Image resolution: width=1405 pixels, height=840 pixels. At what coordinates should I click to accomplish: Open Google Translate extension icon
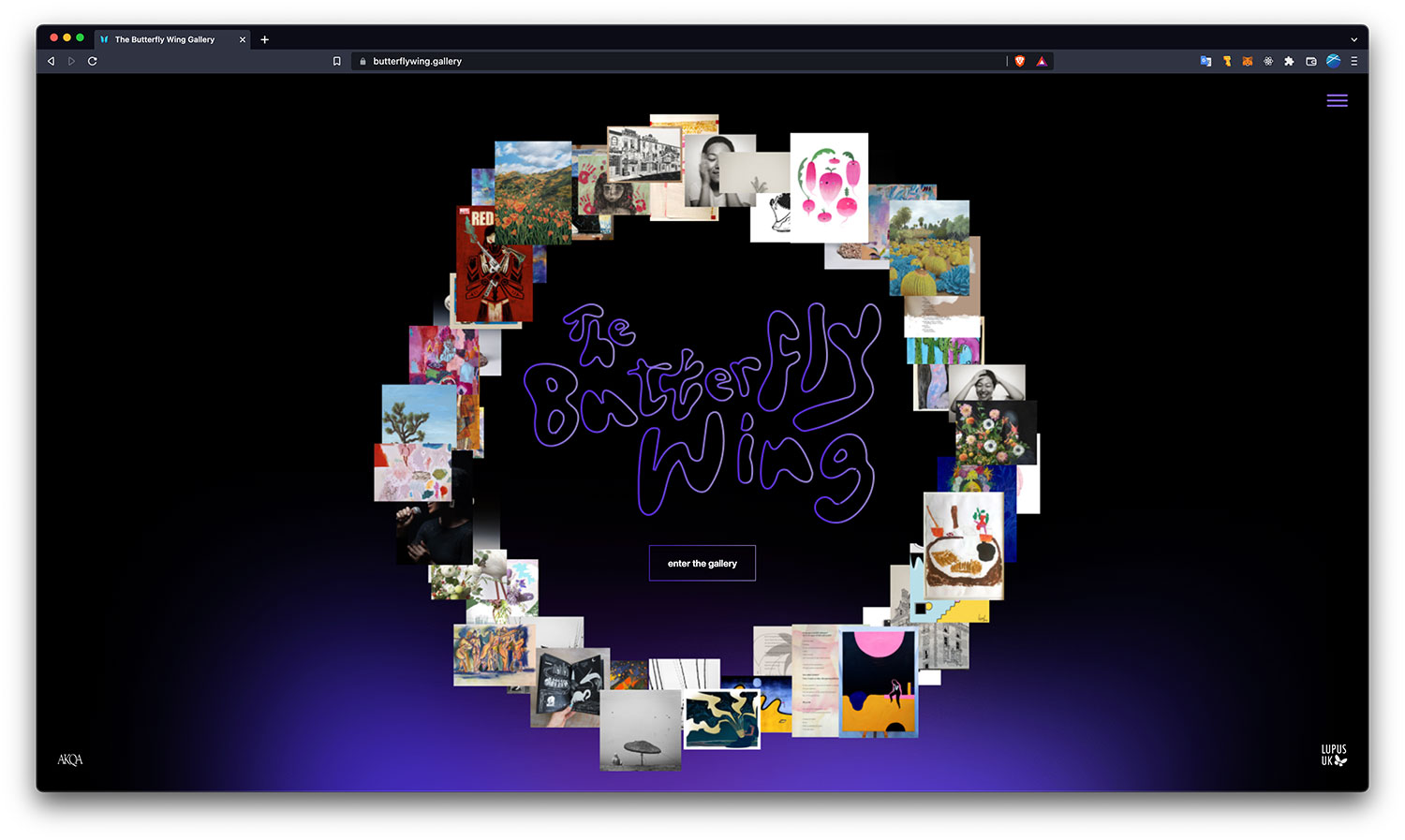coord(1205,61)
